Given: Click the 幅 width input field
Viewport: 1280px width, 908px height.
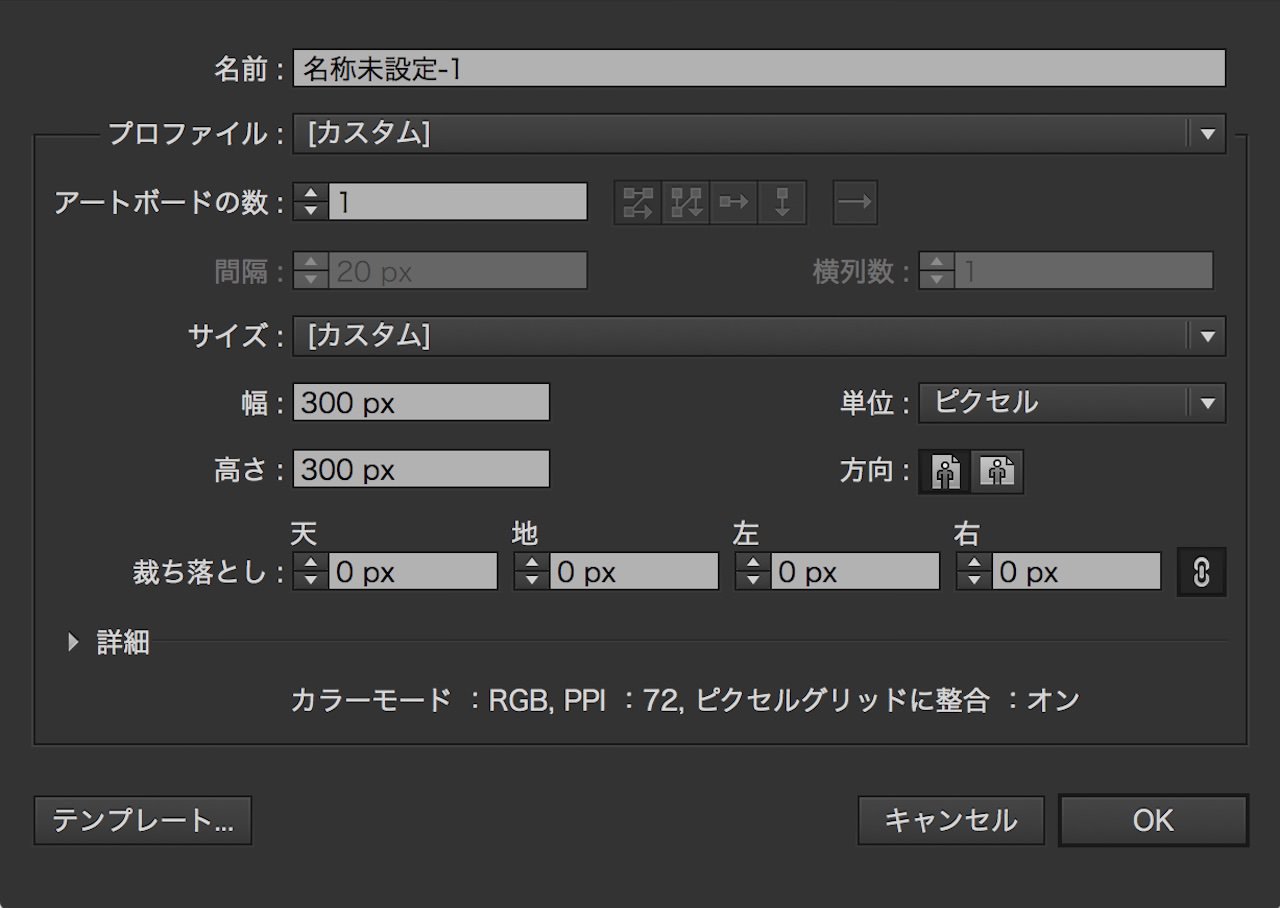Looking at the screenshot, I should click(x=421, y=403).
